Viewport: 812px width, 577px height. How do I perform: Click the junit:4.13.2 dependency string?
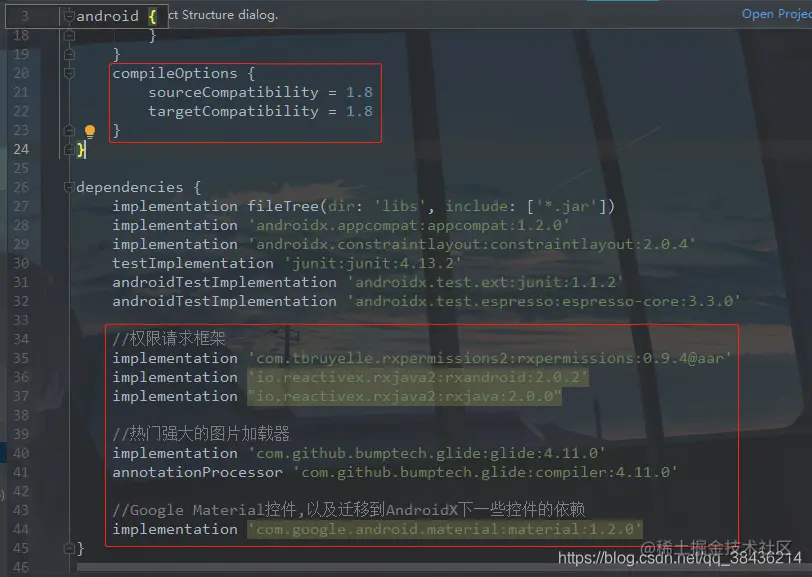click(x=372, y=263)
